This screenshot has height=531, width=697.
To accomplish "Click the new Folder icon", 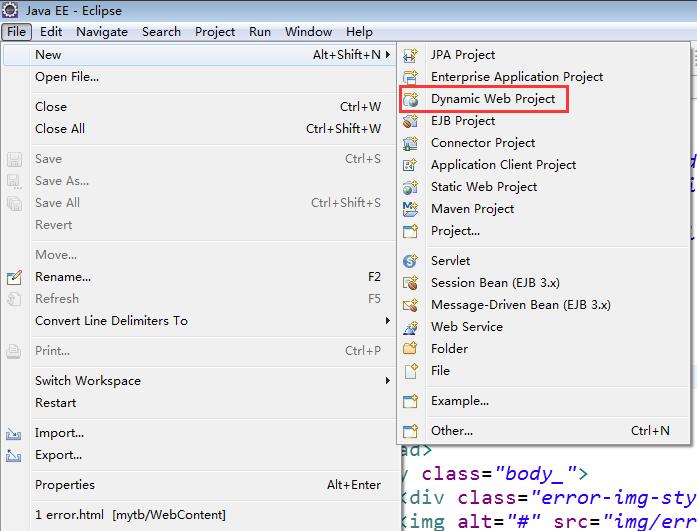I will [410, 349].
